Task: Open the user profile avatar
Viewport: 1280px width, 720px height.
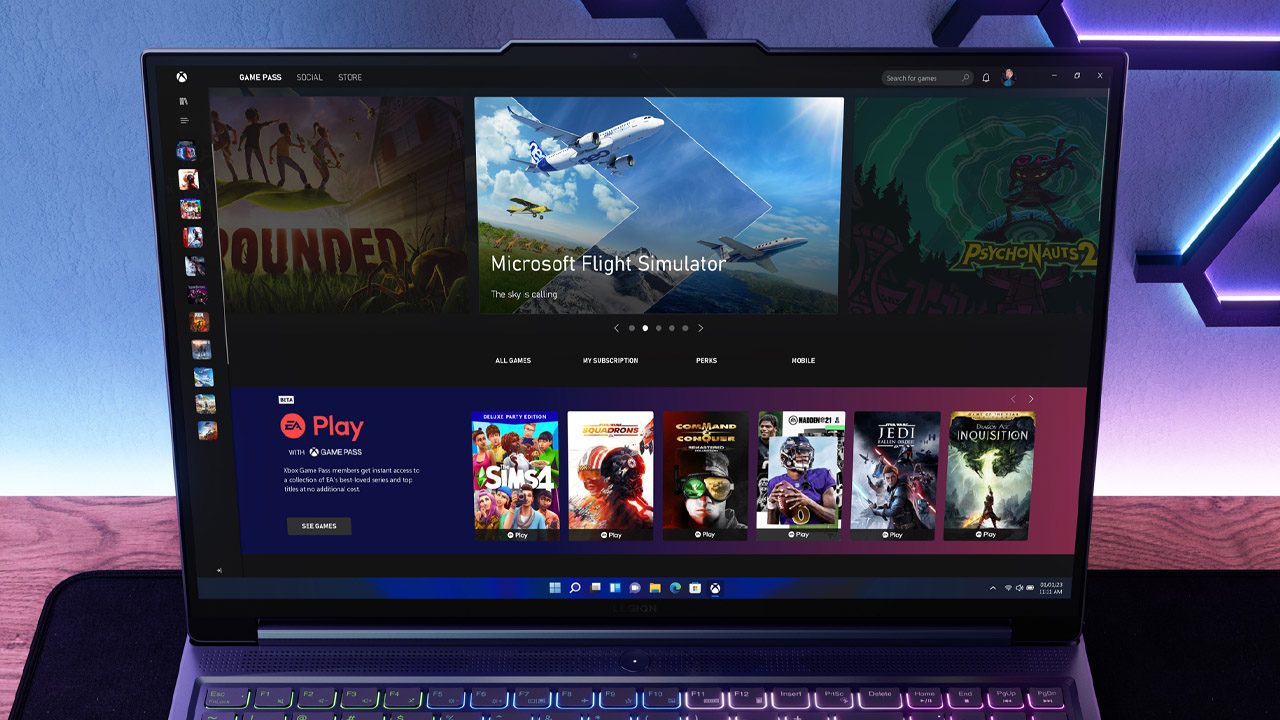Action: click(x=1008, y=77)
